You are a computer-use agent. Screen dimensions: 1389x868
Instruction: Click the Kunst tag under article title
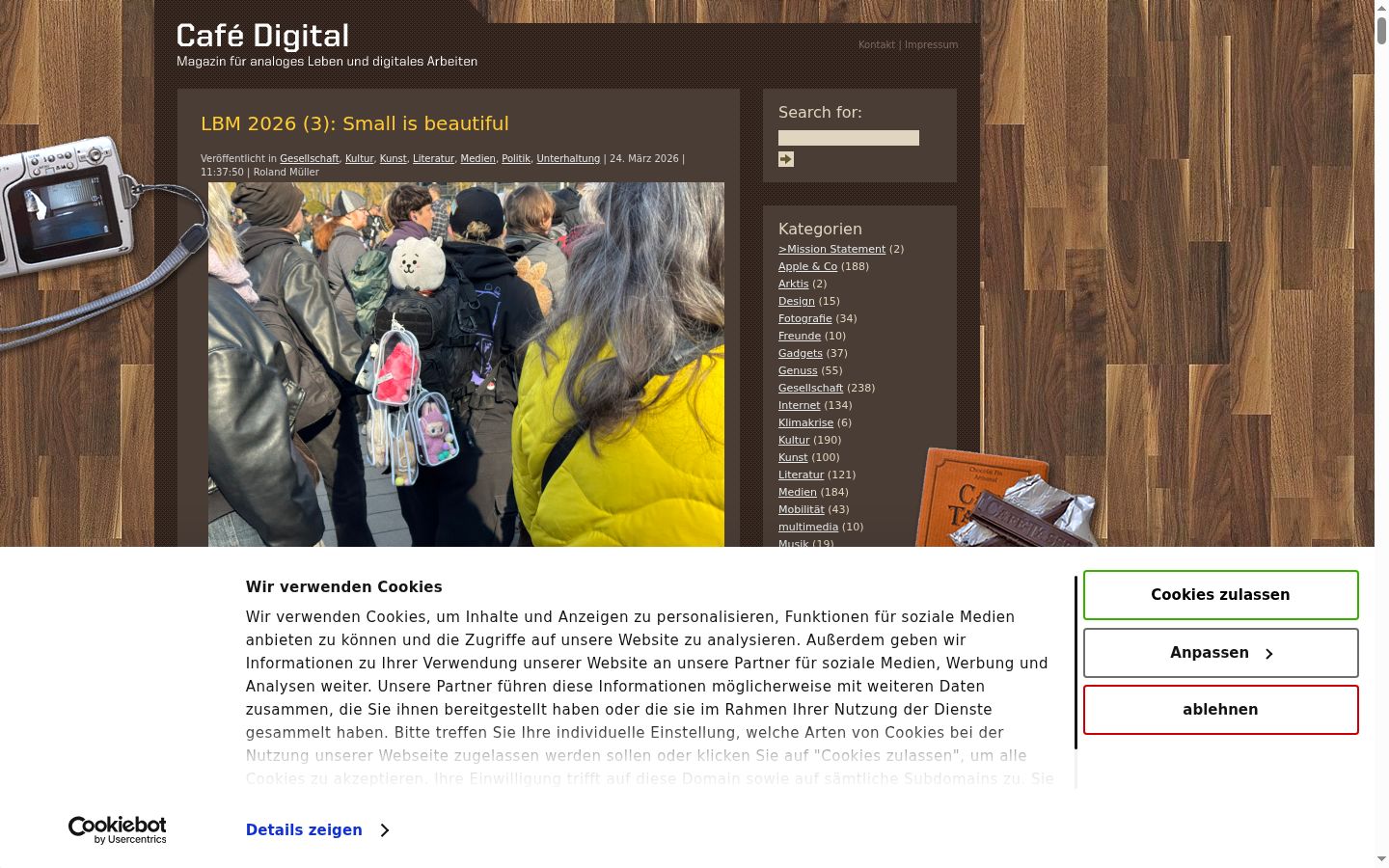pos(393,158)
